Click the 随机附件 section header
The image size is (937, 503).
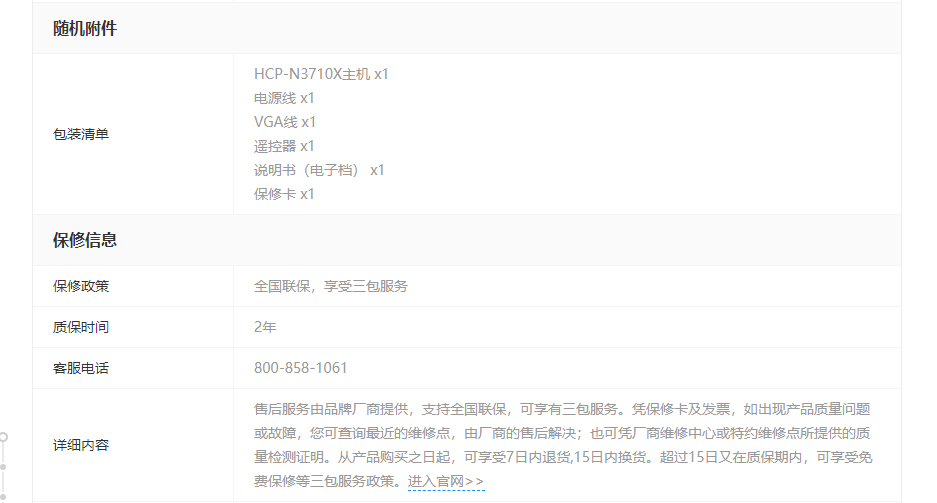coord(85,28)
